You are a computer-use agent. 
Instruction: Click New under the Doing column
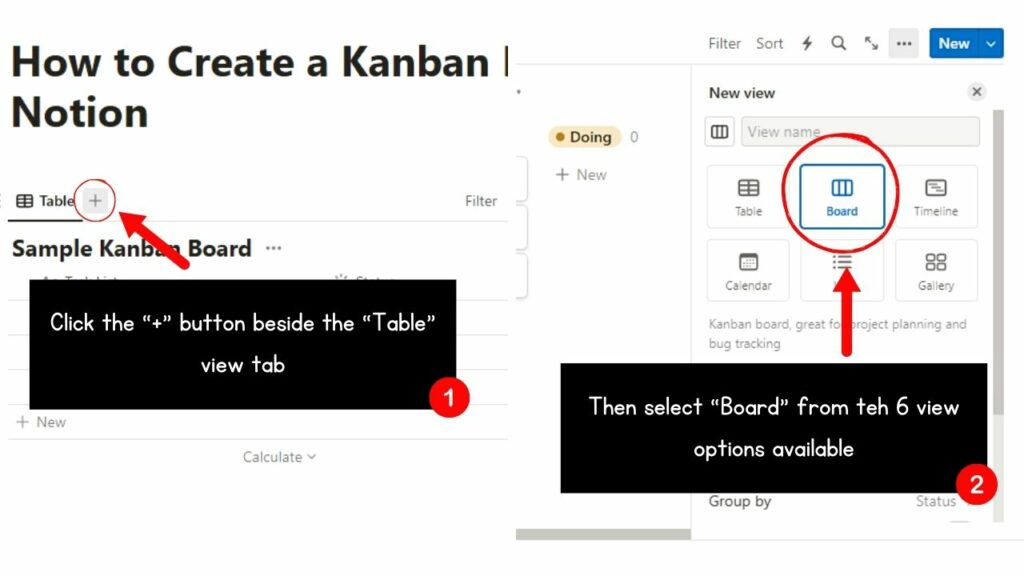click(581, 175)
